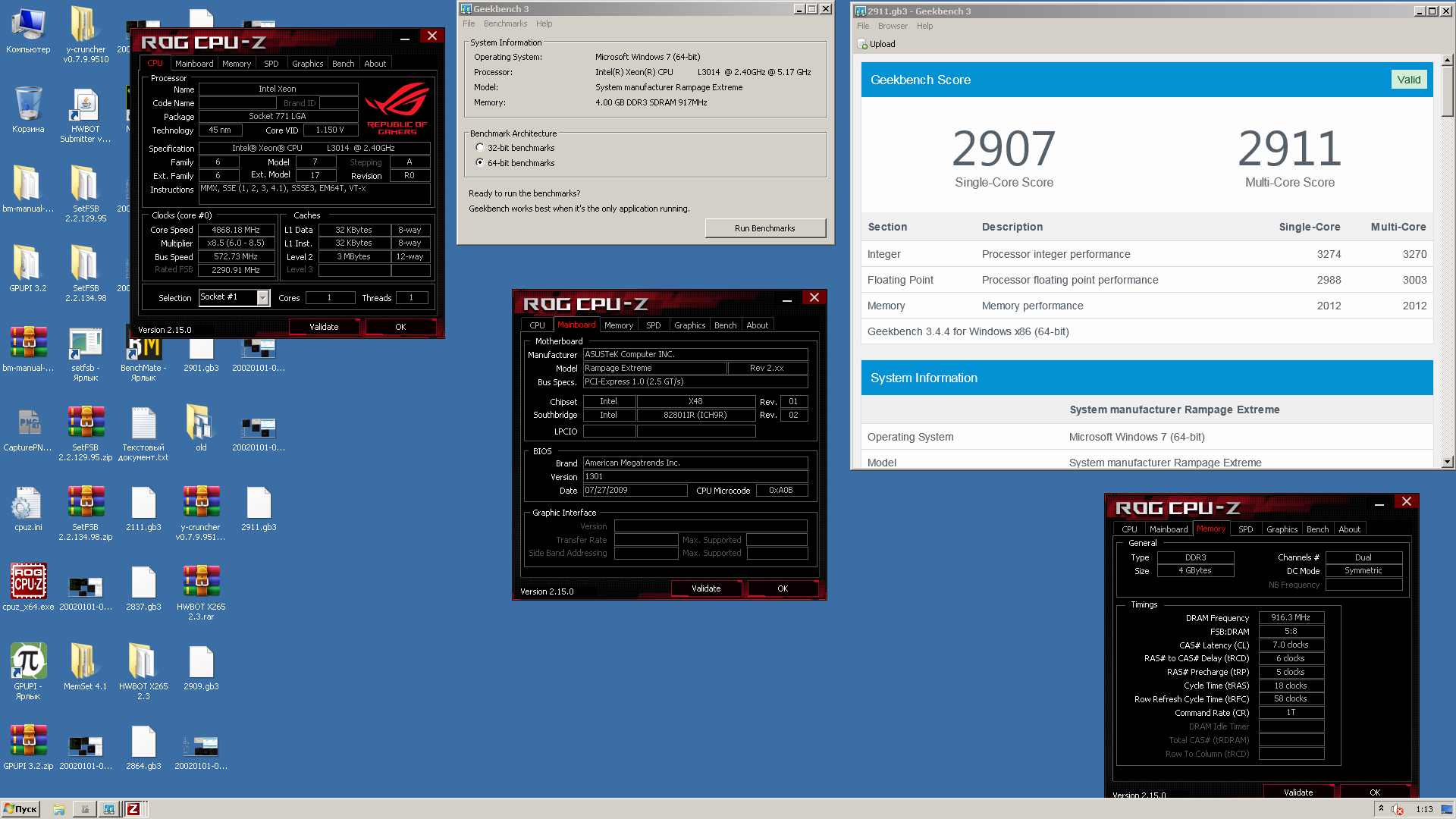The width and height of the screenshot is (1456, 819).
Task: Open the 2911.gb3 desktop file icon
Action: (x=259, y=508)
